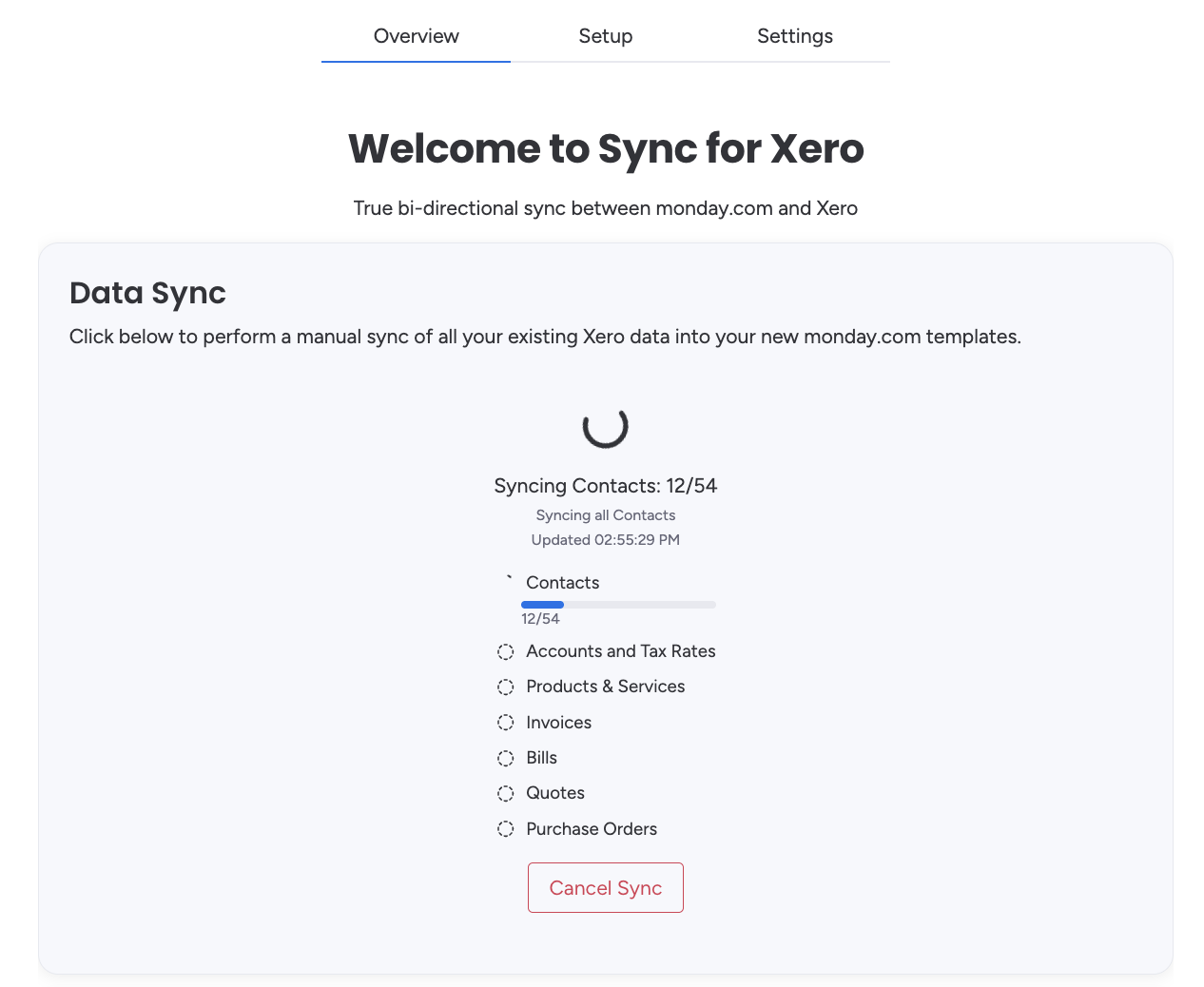Image resolution: width=1204 pixels, height=987 pixels.
Task: Click the Data Sync panel heading
Action: [x=147, y=293]
